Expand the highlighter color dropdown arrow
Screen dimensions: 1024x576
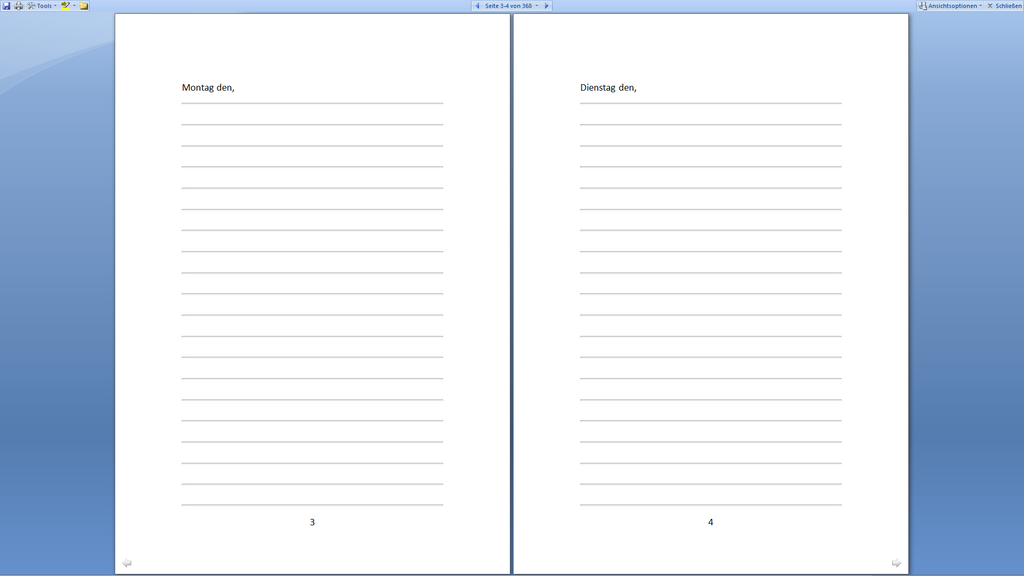tap(74, 5)
